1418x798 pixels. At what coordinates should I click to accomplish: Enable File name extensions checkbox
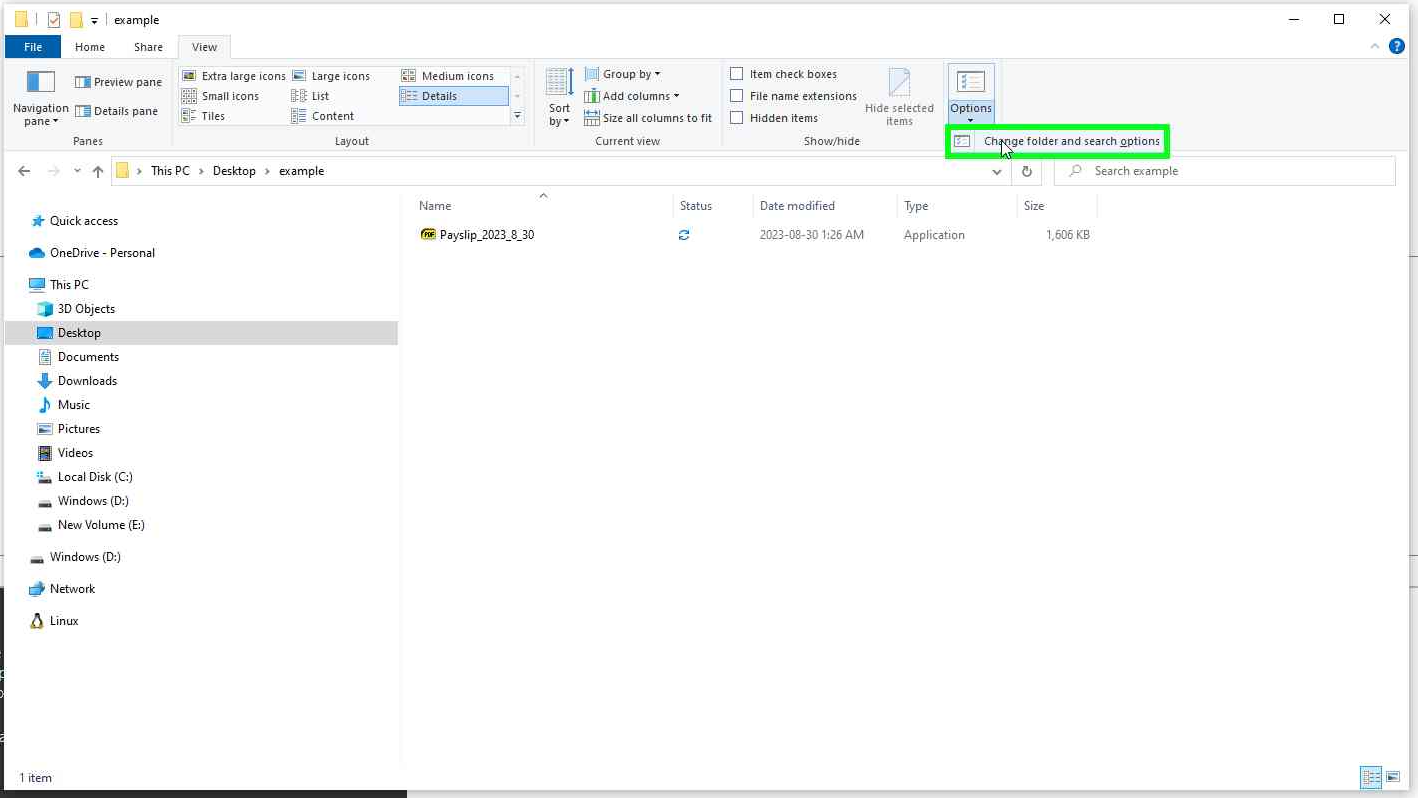pyautogui.click(x=737, y=96)
